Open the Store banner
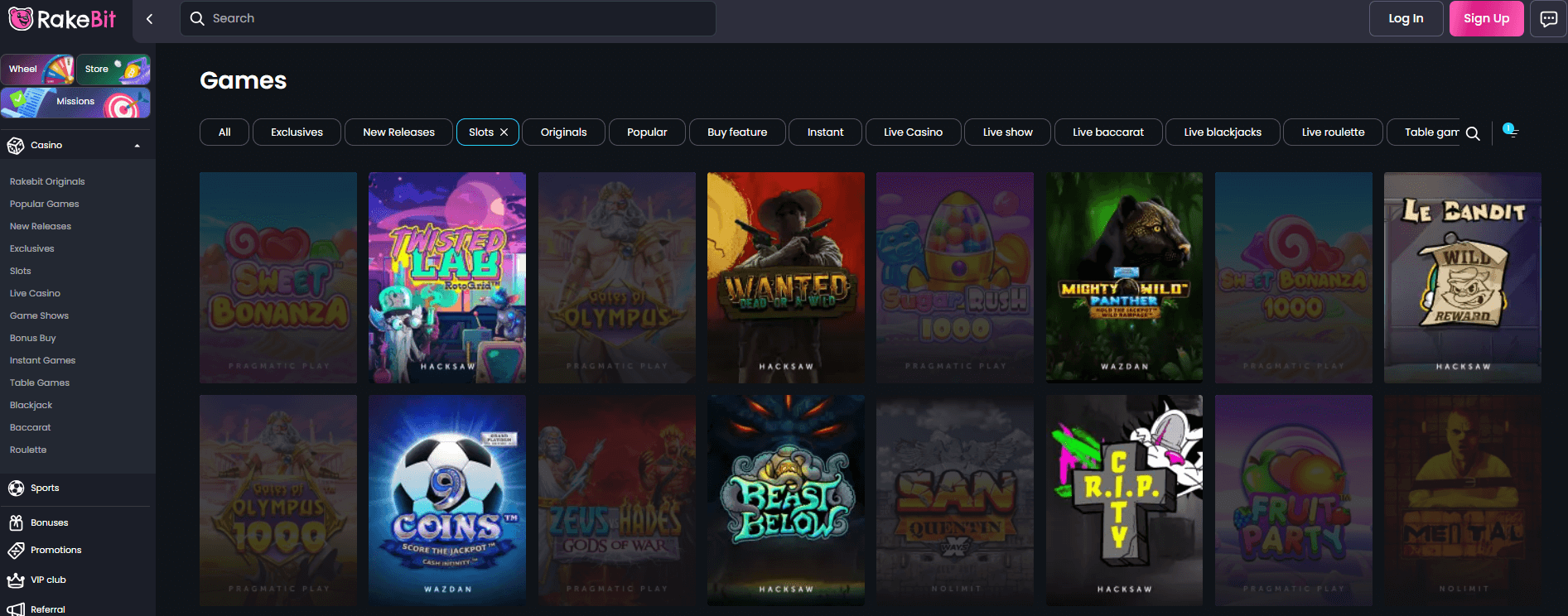Screen dimensions: 1568x616 pos(113,70)
